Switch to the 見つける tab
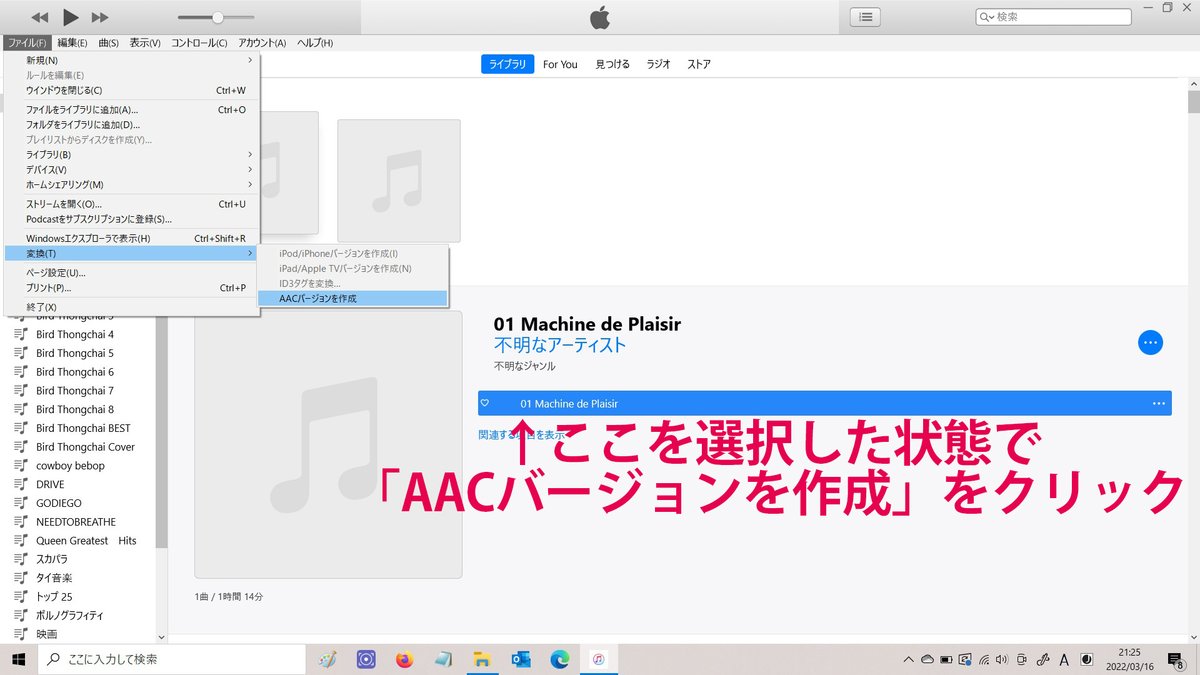This screenshot has width=1200, height=675. pyautogui.click(x=612, y=64)
